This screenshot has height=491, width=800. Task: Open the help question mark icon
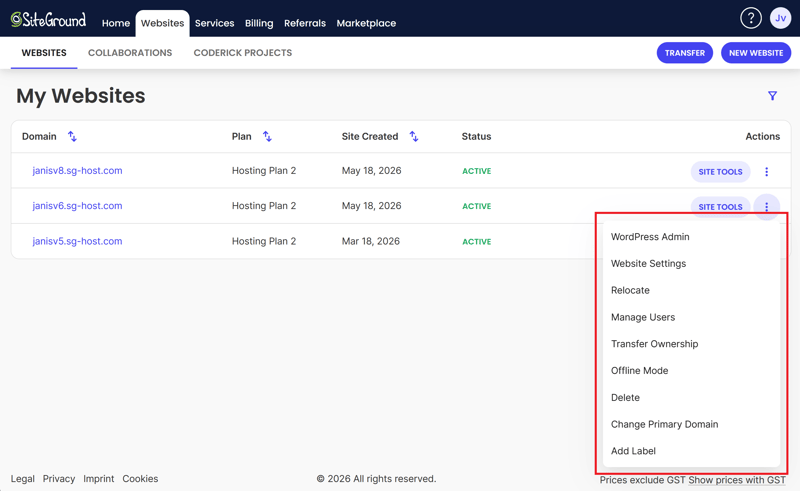coord(751,18)
